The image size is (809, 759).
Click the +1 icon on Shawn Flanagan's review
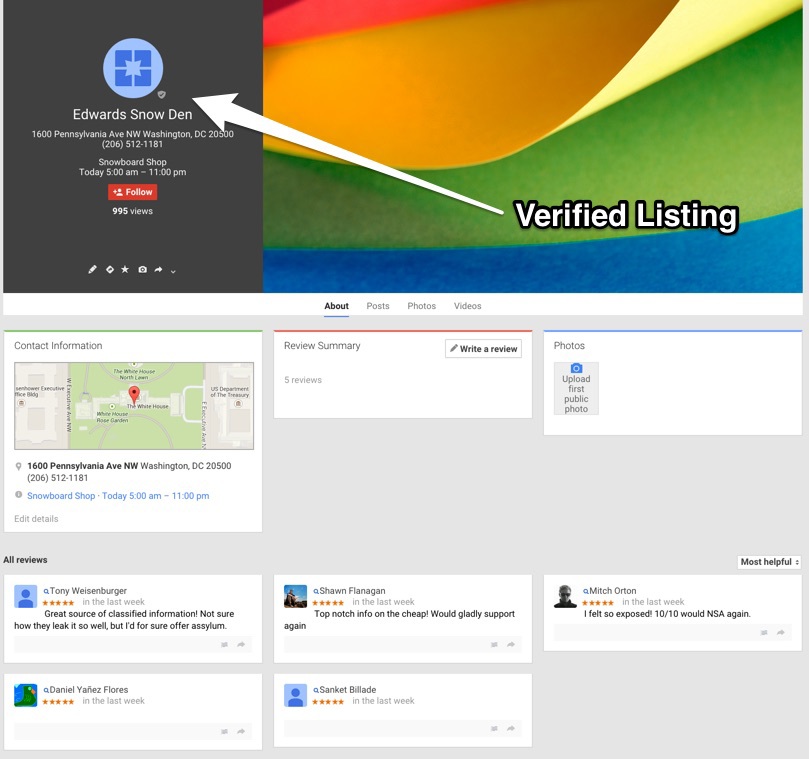click(494, 645)
